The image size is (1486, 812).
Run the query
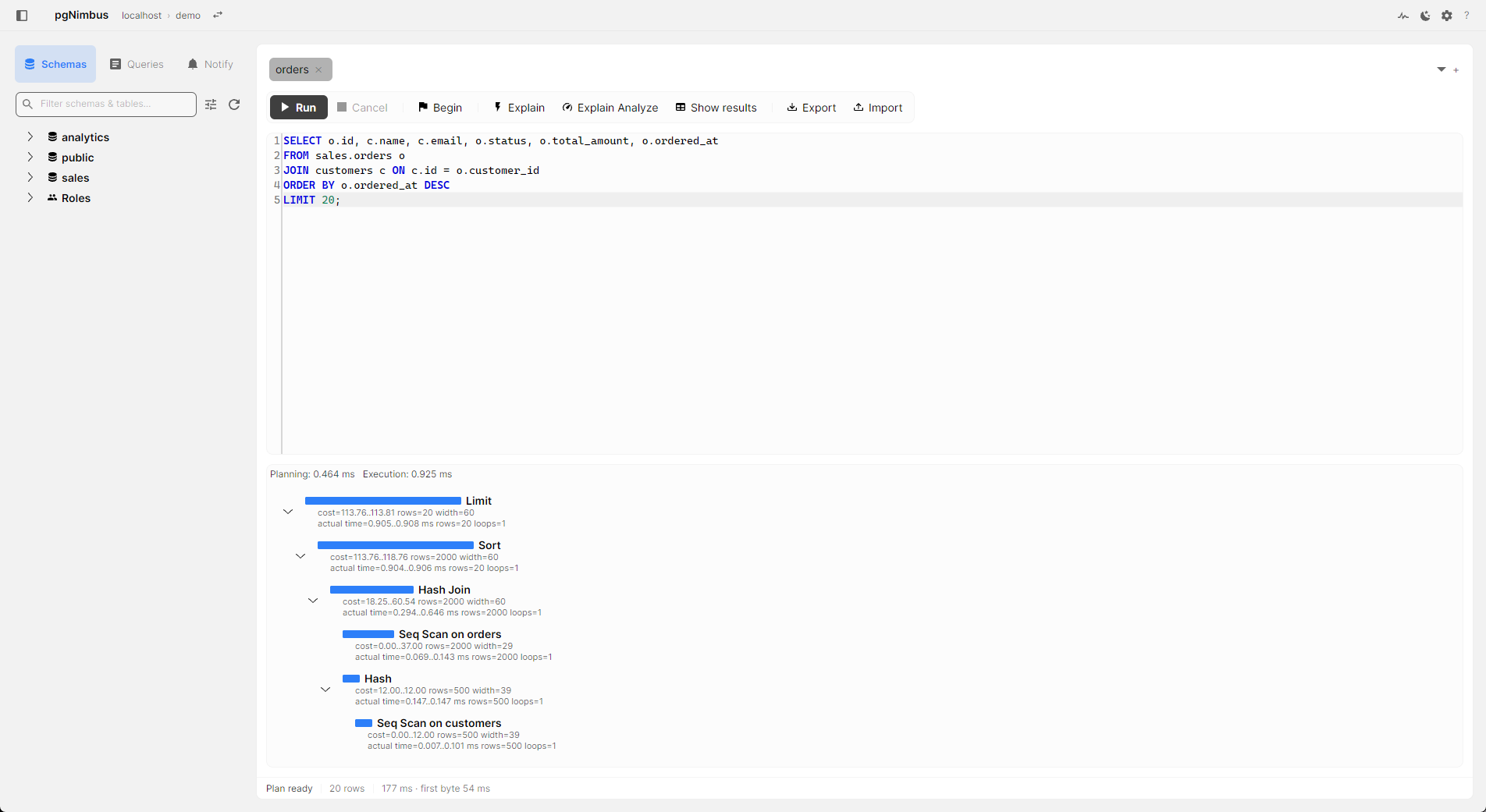point(298,108)
